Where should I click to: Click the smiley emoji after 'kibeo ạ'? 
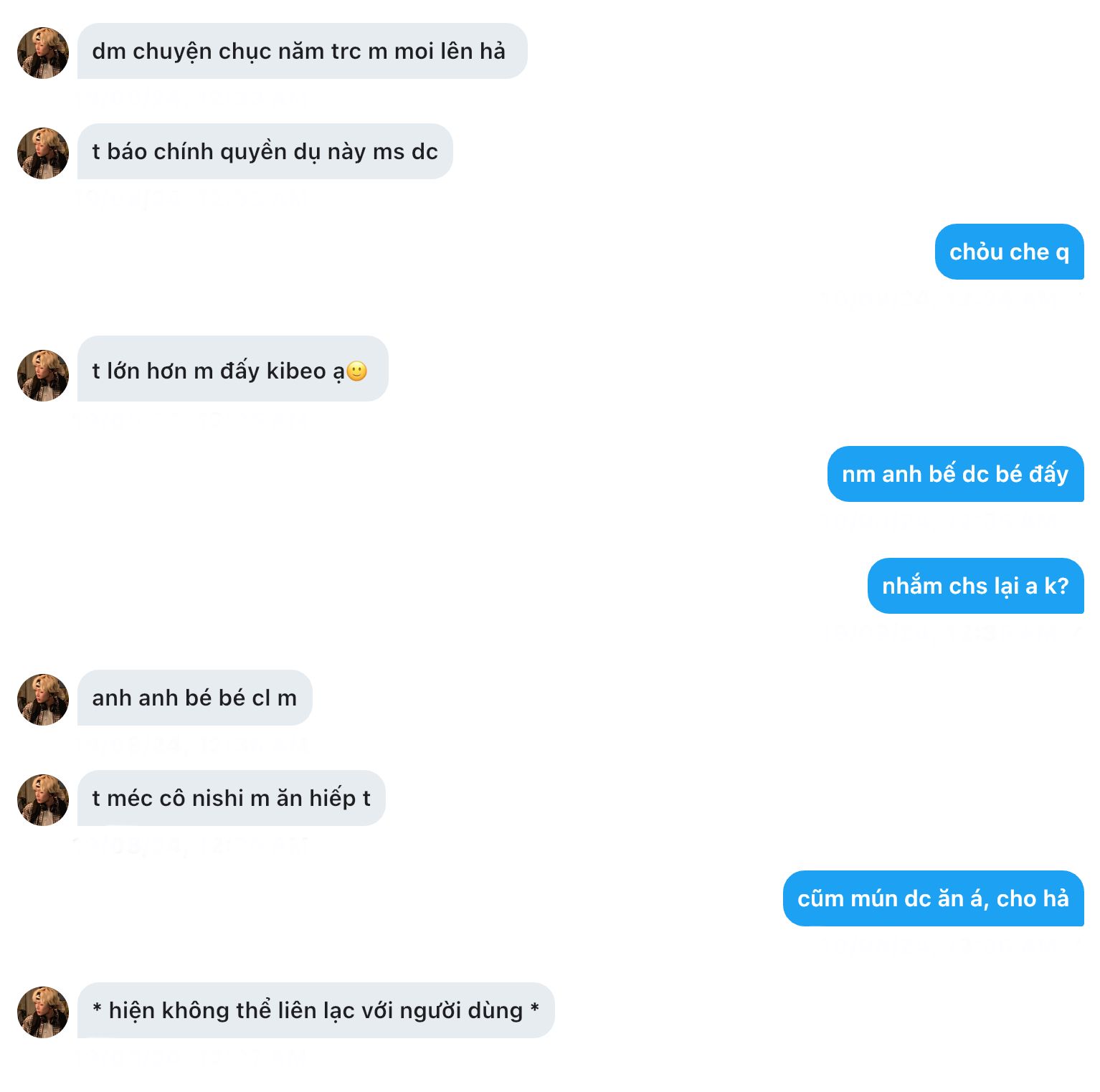coord(357,371)
